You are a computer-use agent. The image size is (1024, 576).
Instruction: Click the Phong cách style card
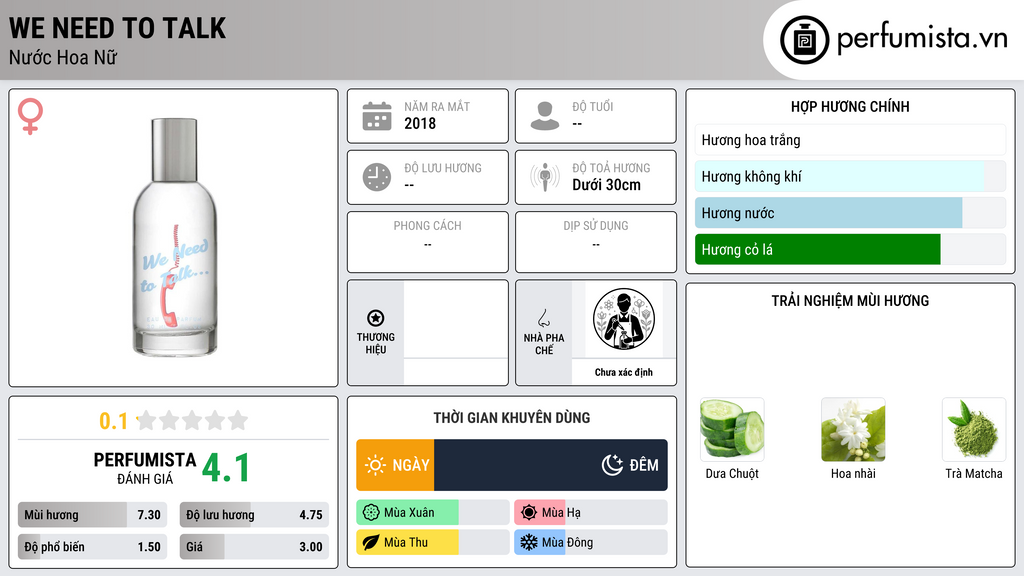[428, 242]
